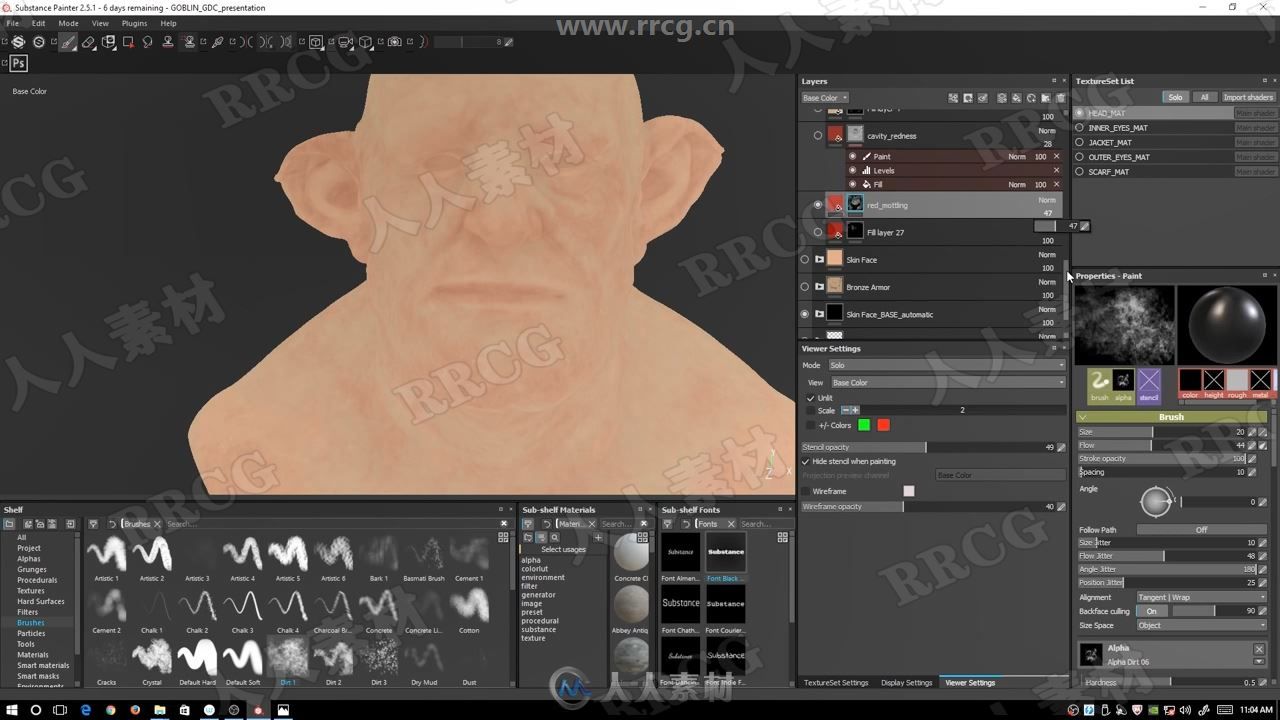
Task: Adjust the Stencil opacity slider
Action: click(926, 447)
